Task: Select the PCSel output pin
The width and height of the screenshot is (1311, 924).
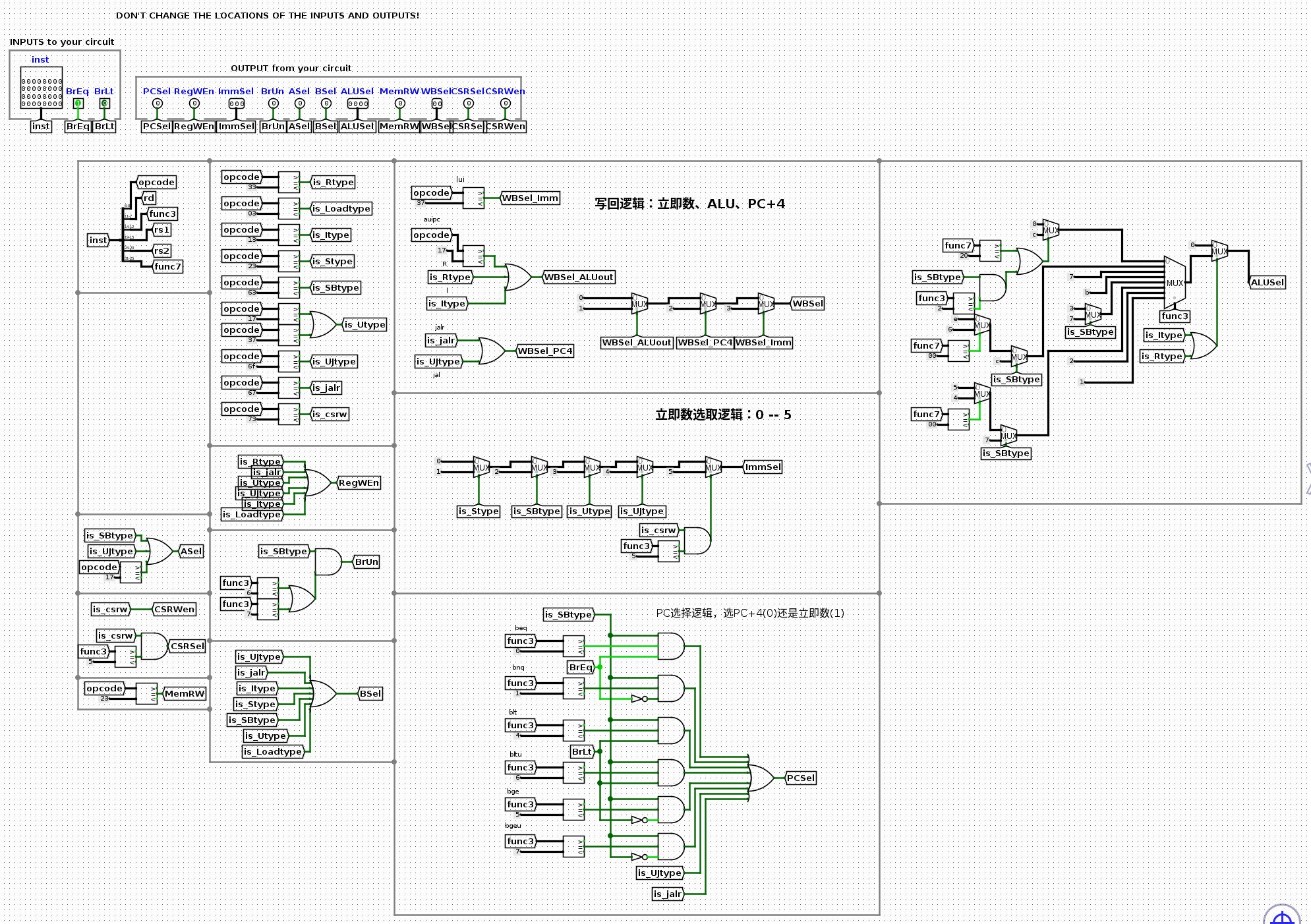Action: pyautogui.click(x=157, y=103)
